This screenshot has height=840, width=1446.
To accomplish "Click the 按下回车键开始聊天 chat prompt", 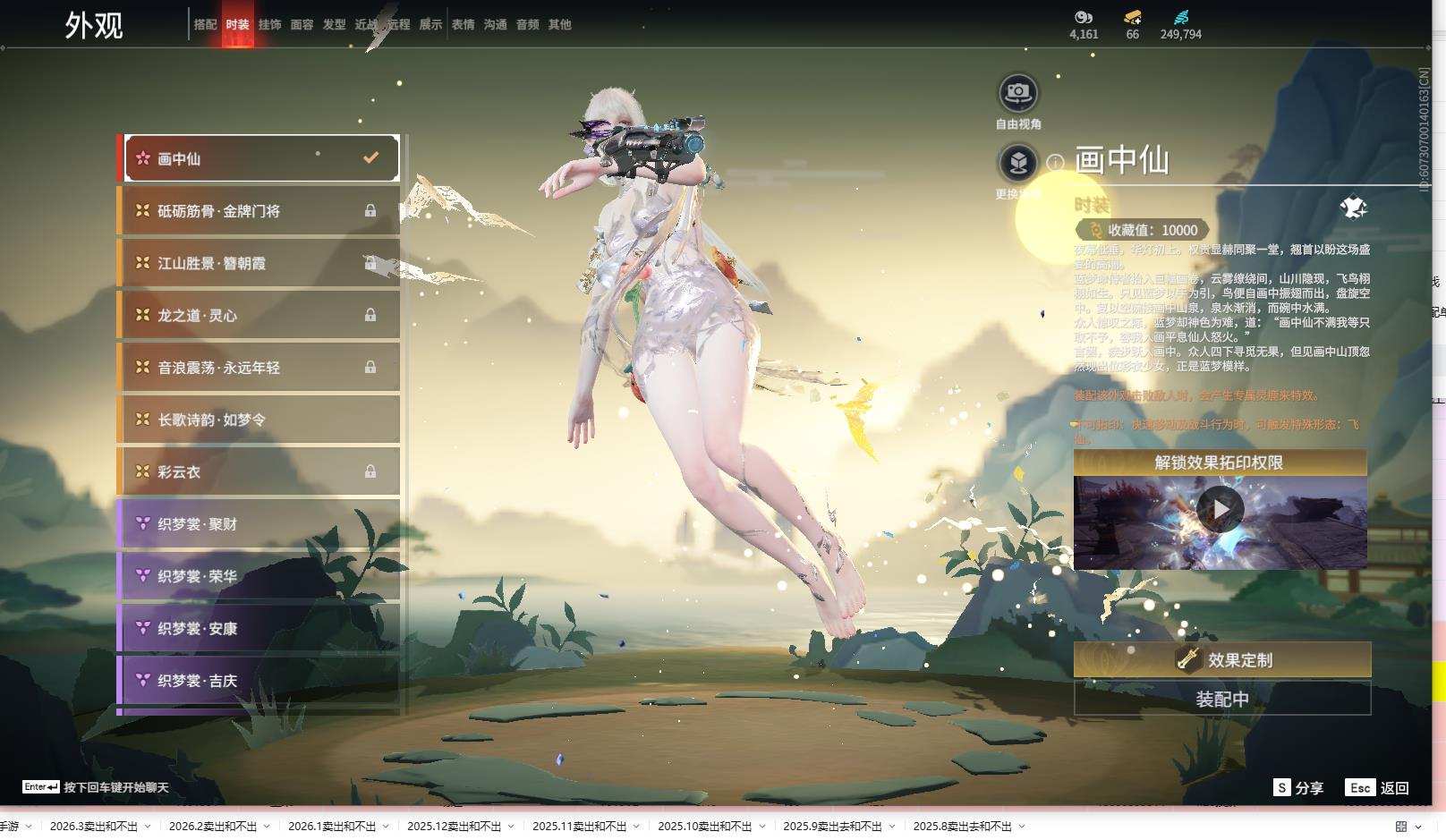I will point(116,787).
